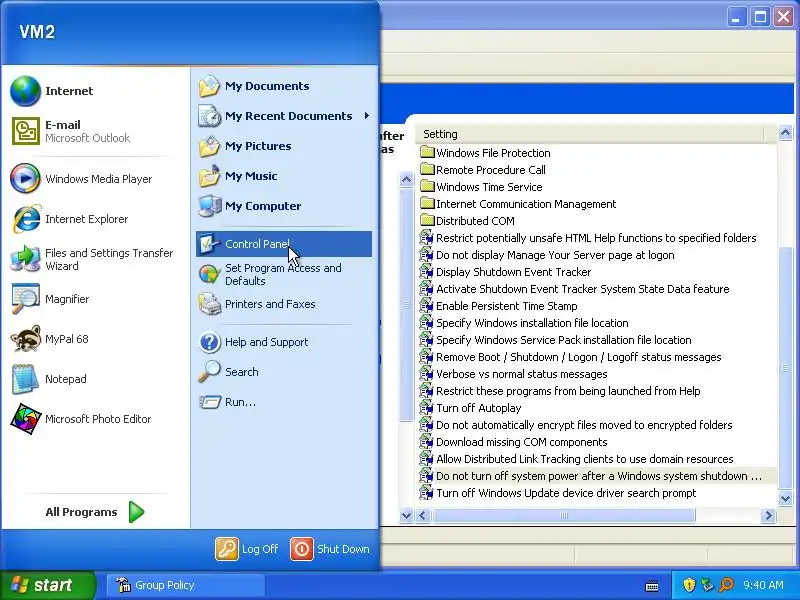Expand All Programs green arrow
This screenshot has width=800, height=600.
pyautogui.click(x=136, y=512)
